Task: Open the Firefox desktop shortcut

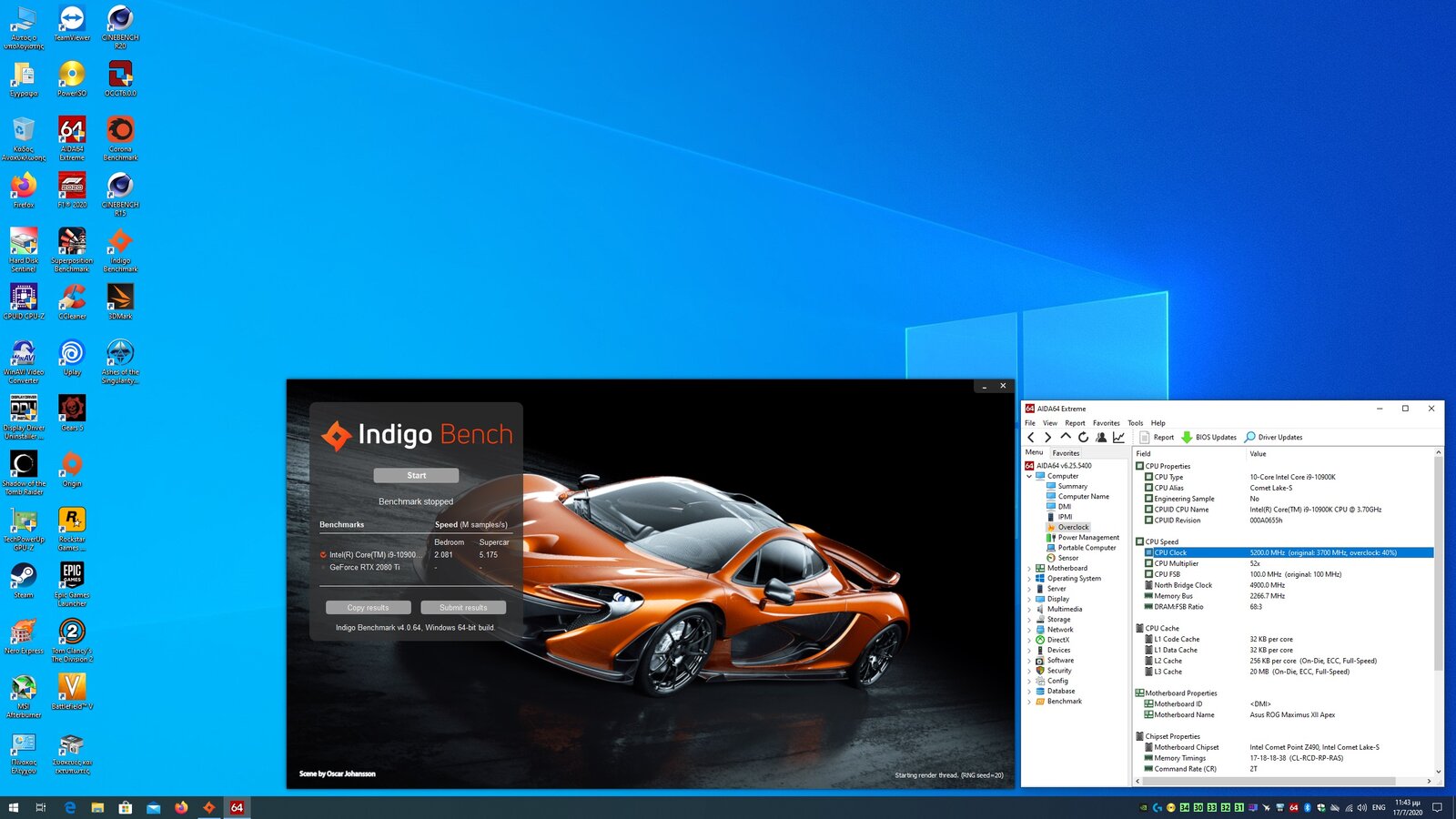Action: point(24,190)
